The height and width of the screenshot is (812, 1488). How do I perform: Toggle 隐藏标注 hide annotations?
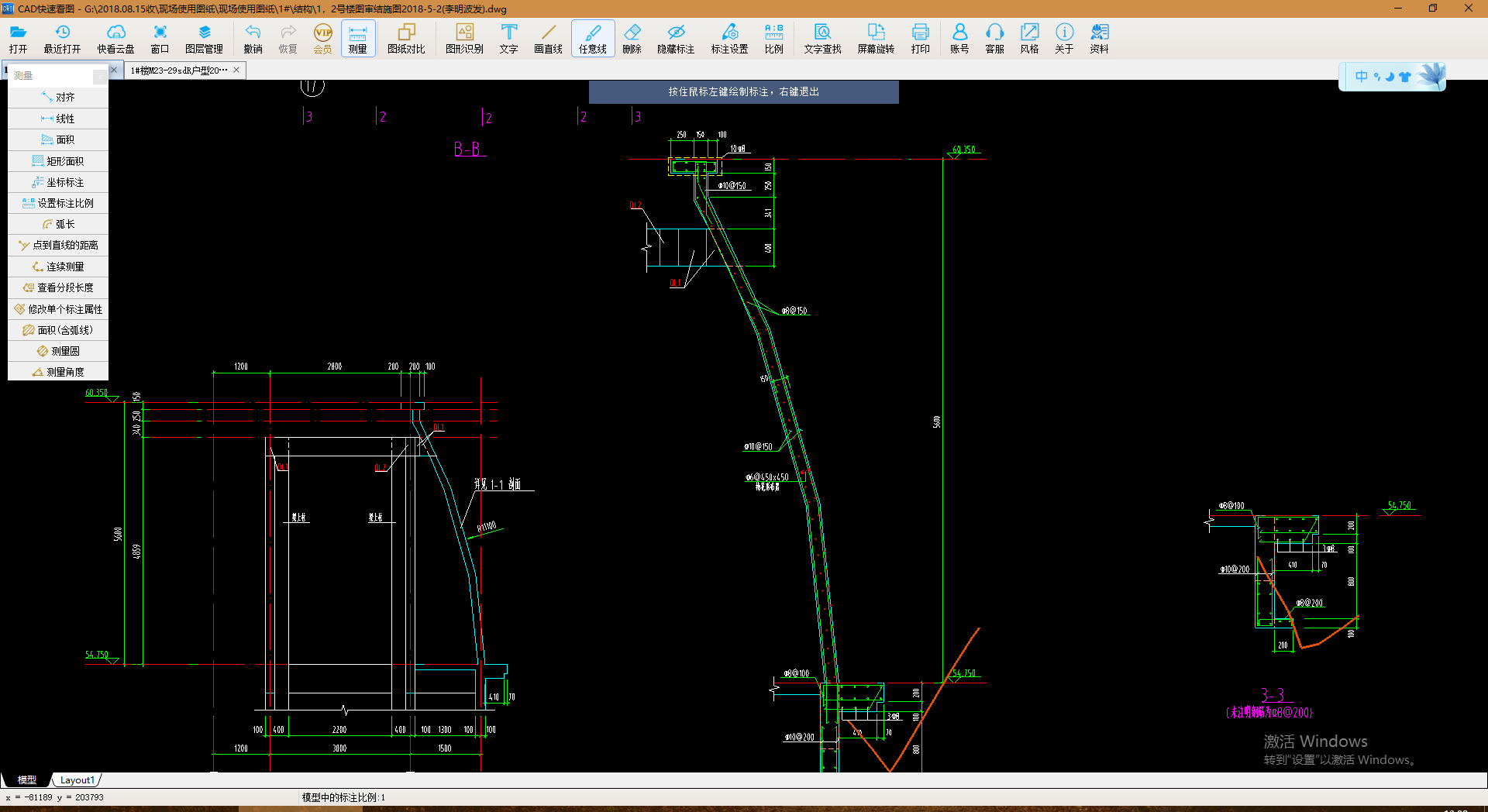(676, 39)
